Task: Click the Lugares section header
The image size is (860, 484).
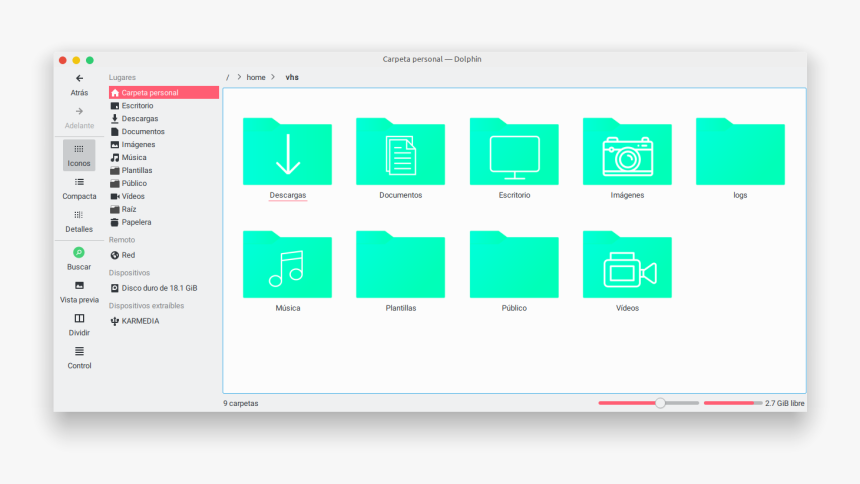Action: (x=122, y=77)
